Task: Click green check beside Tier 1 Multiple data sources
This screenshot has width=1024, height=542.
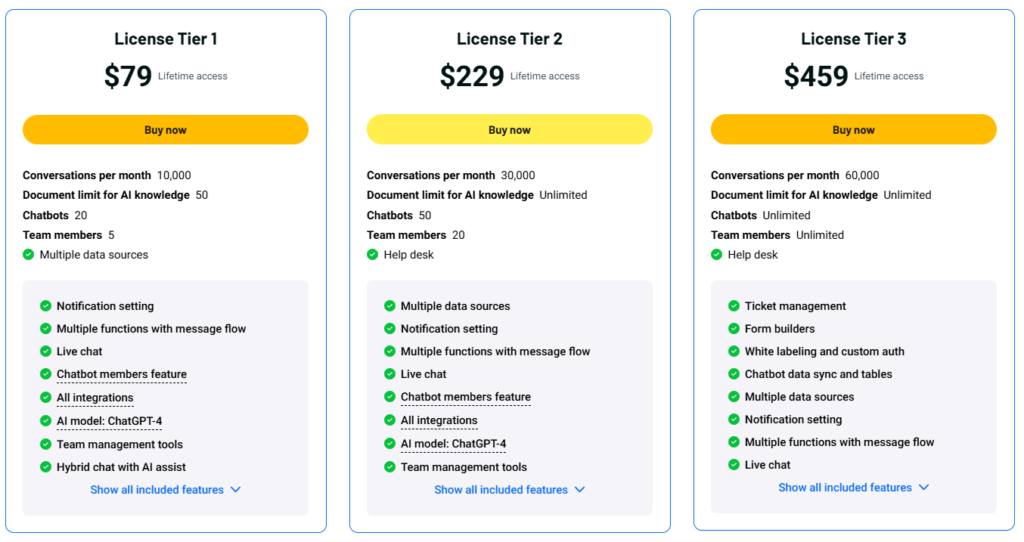Action: 28,255
